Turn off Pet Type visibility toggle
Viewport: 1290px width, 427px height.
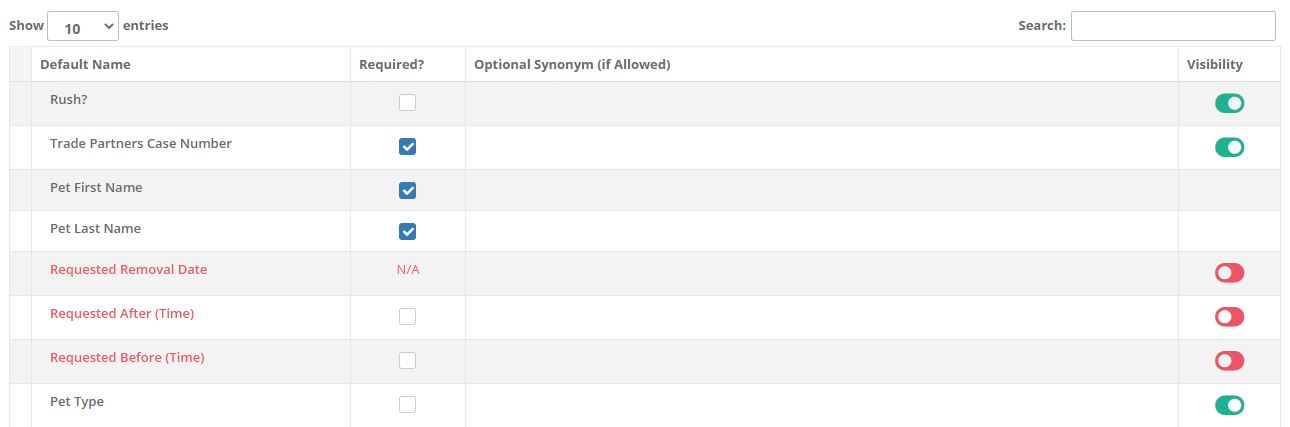(x=1229, y=405)
